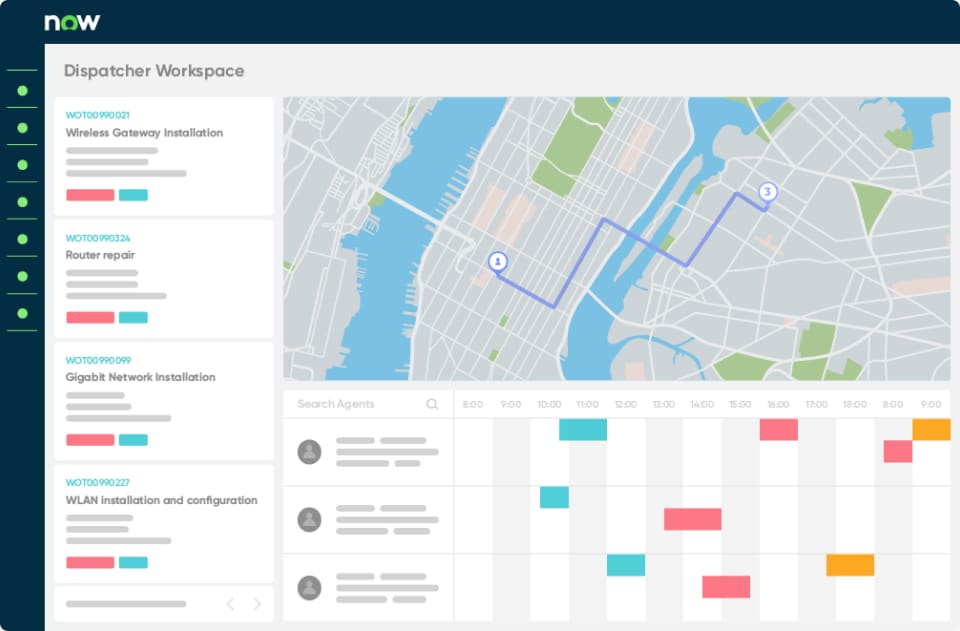Click red tag on Wireless Gateway Installation card
The image size is (960, 631).
coord(90,195)
